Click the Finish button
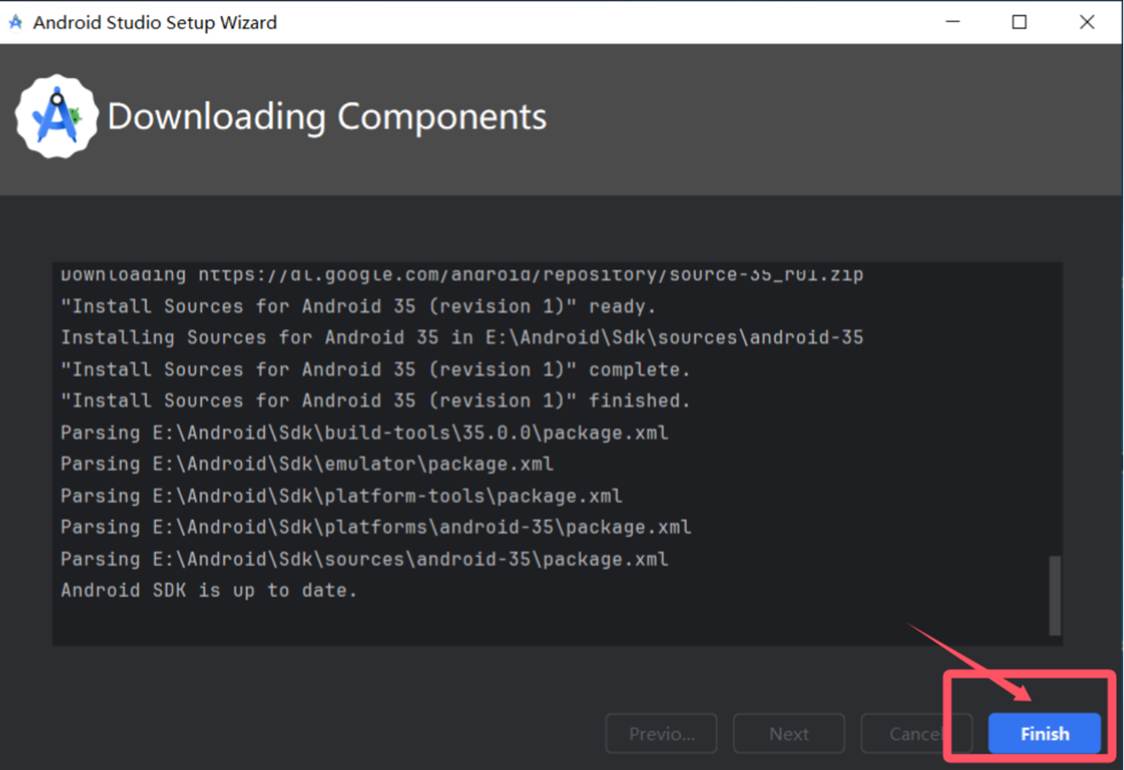The height and width of the screenshot is (770, 1124). (x=1044, y=733)
